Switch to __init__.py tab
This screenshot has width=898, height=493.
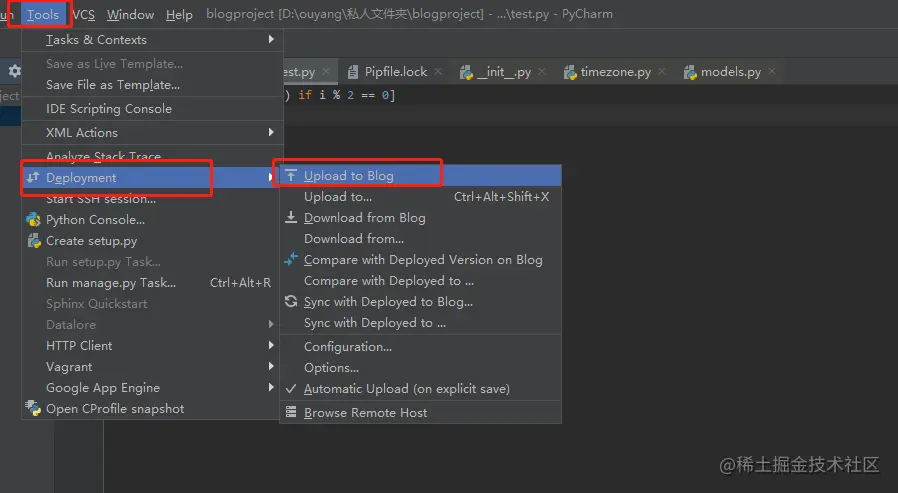(x=505, y=72)
